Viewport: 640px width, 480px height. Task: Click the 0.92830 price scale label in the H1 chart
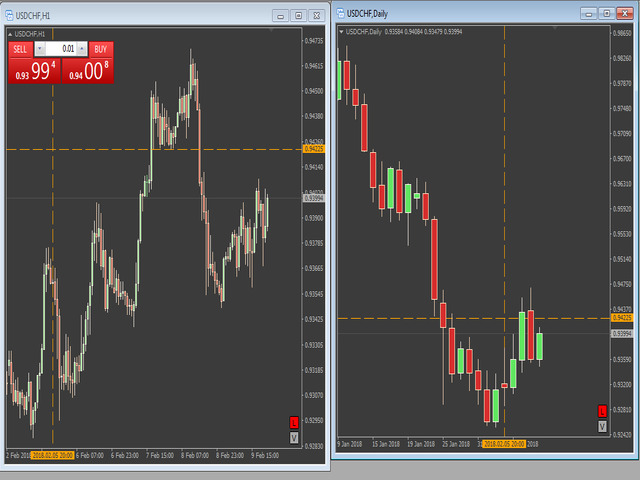pyautogui.click(x=314, y=446)
